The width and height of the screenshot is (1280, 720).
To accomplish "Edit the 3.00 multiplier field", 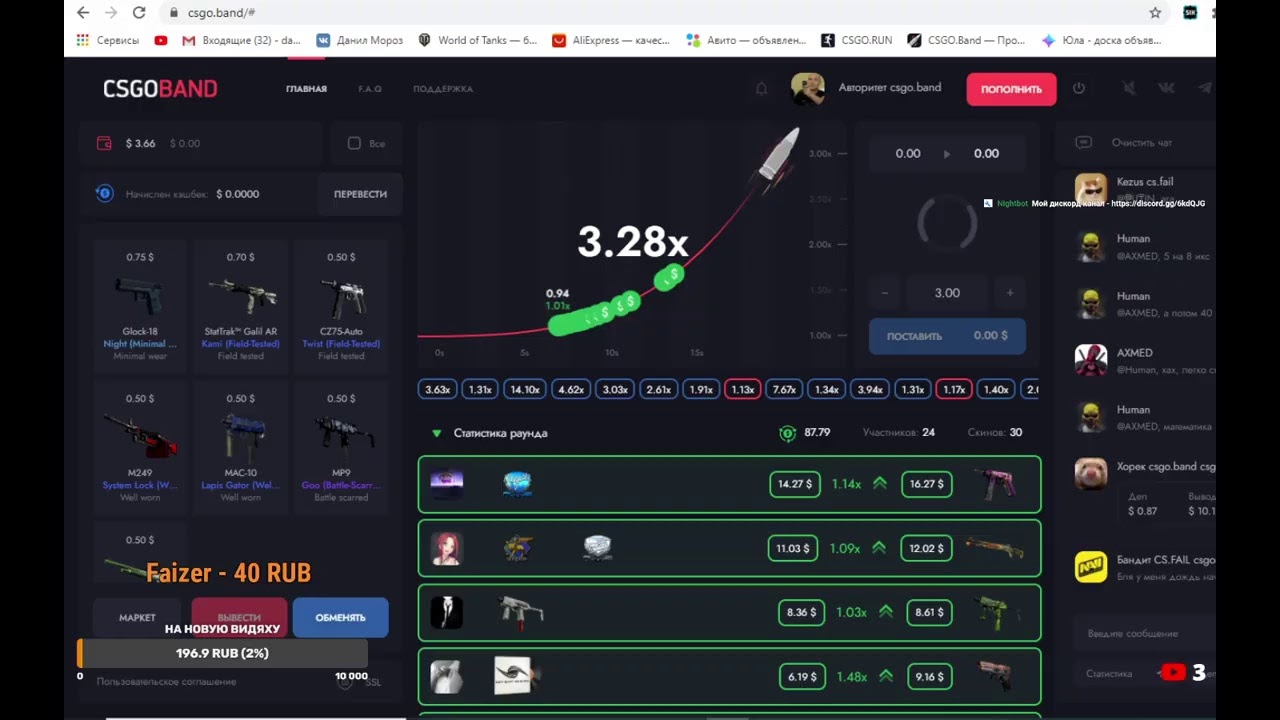I will point(947,293).
